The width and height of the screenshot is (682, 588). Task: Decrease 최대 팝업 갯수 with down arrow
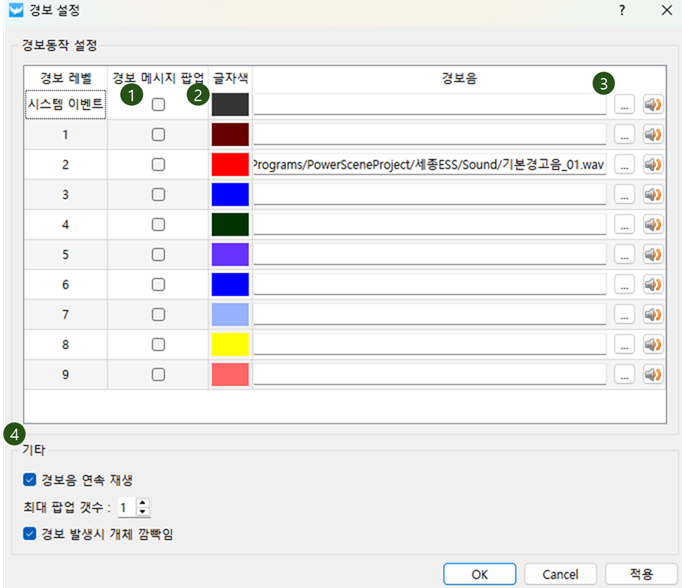coord(143,511)
